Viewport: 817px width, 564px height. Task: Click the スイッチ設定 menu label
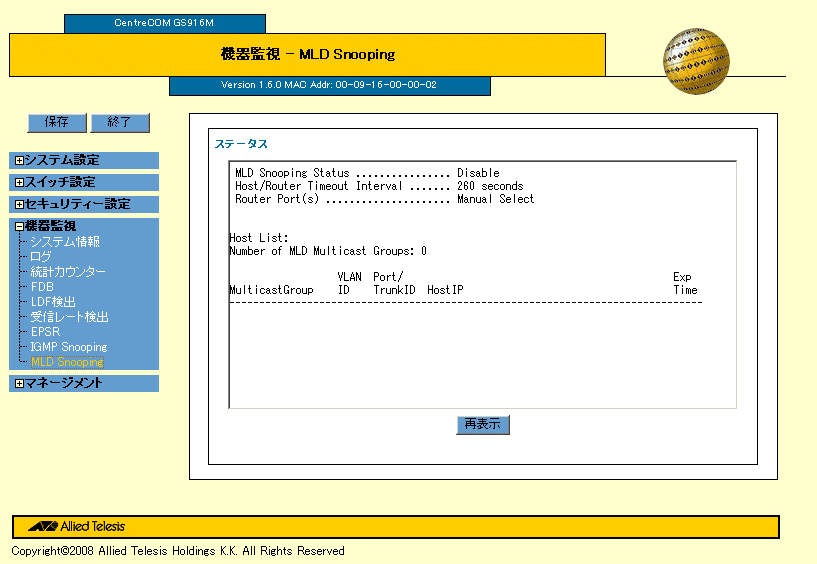tap(60, 182)
